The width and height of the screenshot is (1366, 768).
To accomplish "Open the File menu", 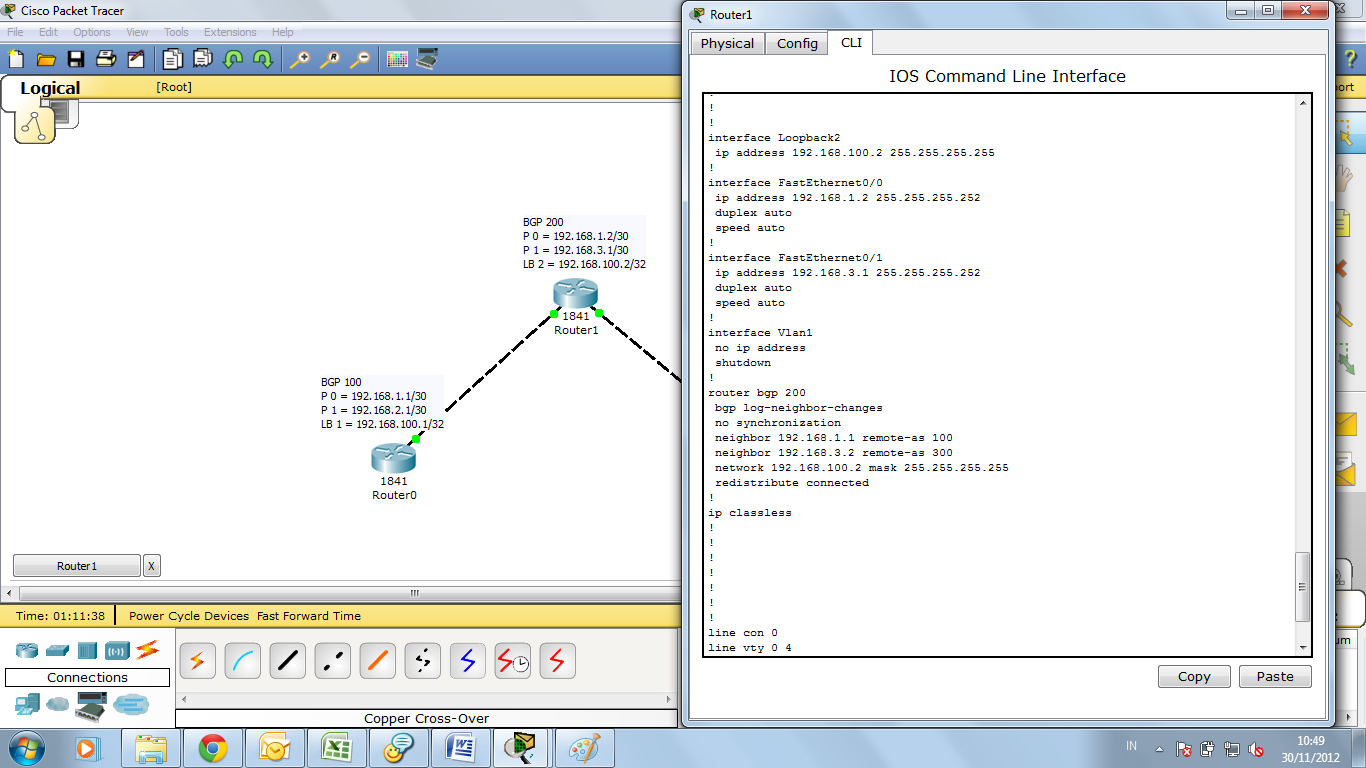I will [x=15, y=32].
